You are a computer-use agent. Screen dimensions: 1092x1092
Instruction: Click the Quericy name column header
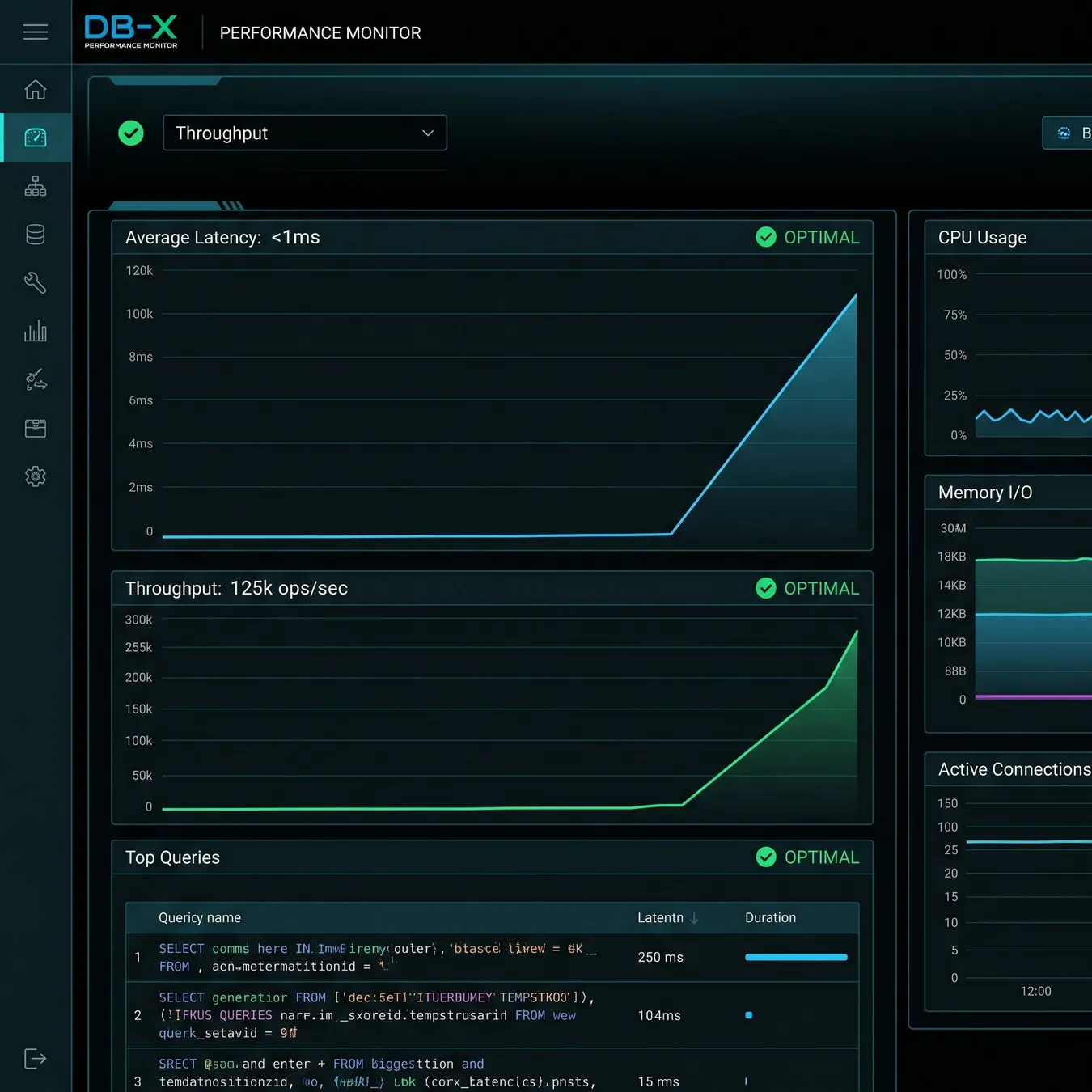[x=200, y=918]
